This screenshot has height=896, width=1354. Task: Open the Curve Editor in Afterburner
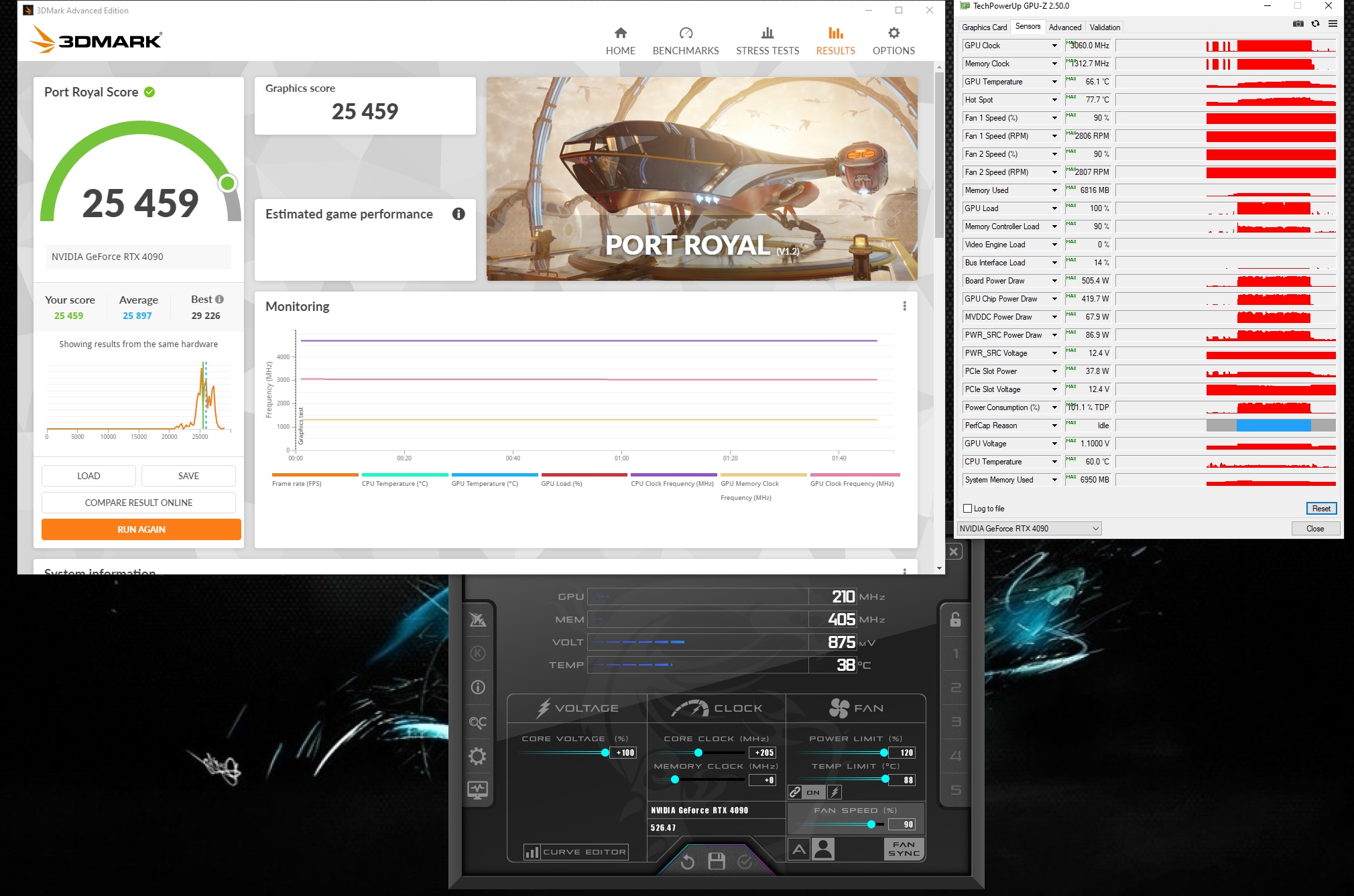576,852
